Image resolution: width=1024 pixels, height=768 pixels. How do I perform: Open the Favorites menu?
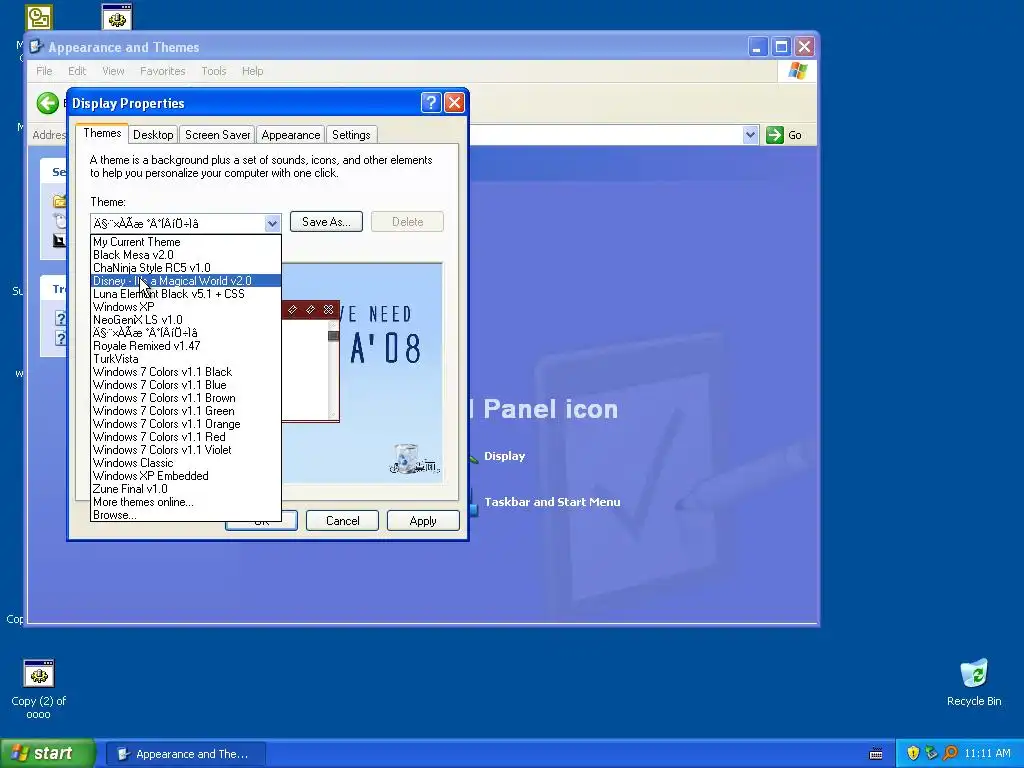click(163, 71)
